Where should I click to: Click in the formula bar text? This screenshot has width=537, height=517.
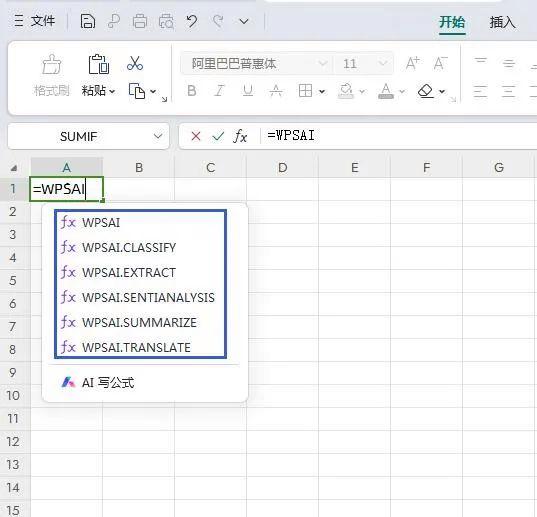(291, 136)
